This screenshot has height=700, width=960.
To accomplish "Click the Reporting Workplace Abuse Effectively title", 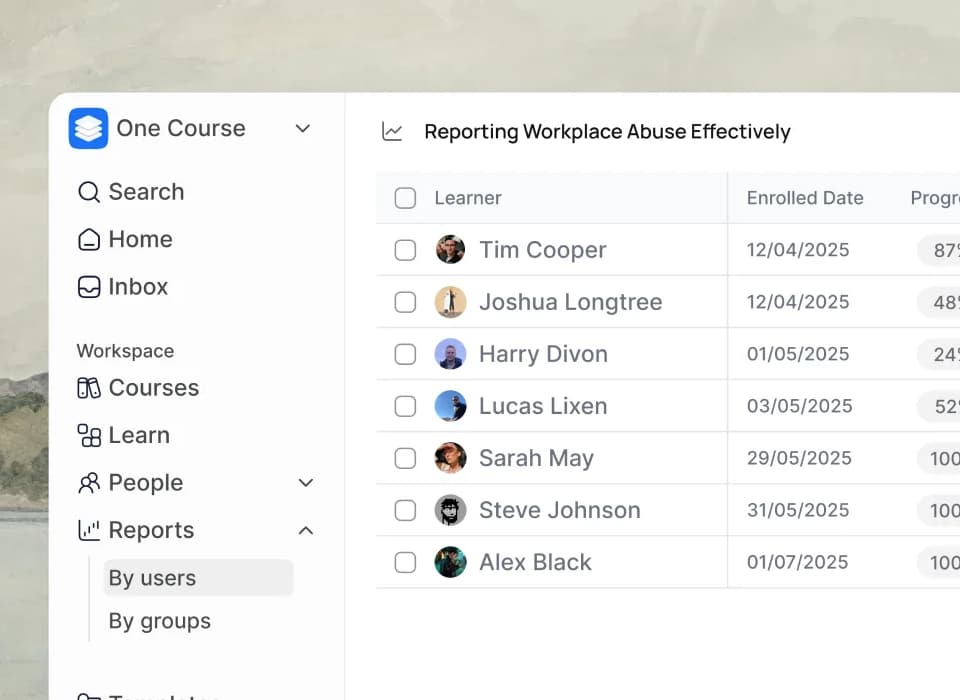I will click(x=607, y=132).
